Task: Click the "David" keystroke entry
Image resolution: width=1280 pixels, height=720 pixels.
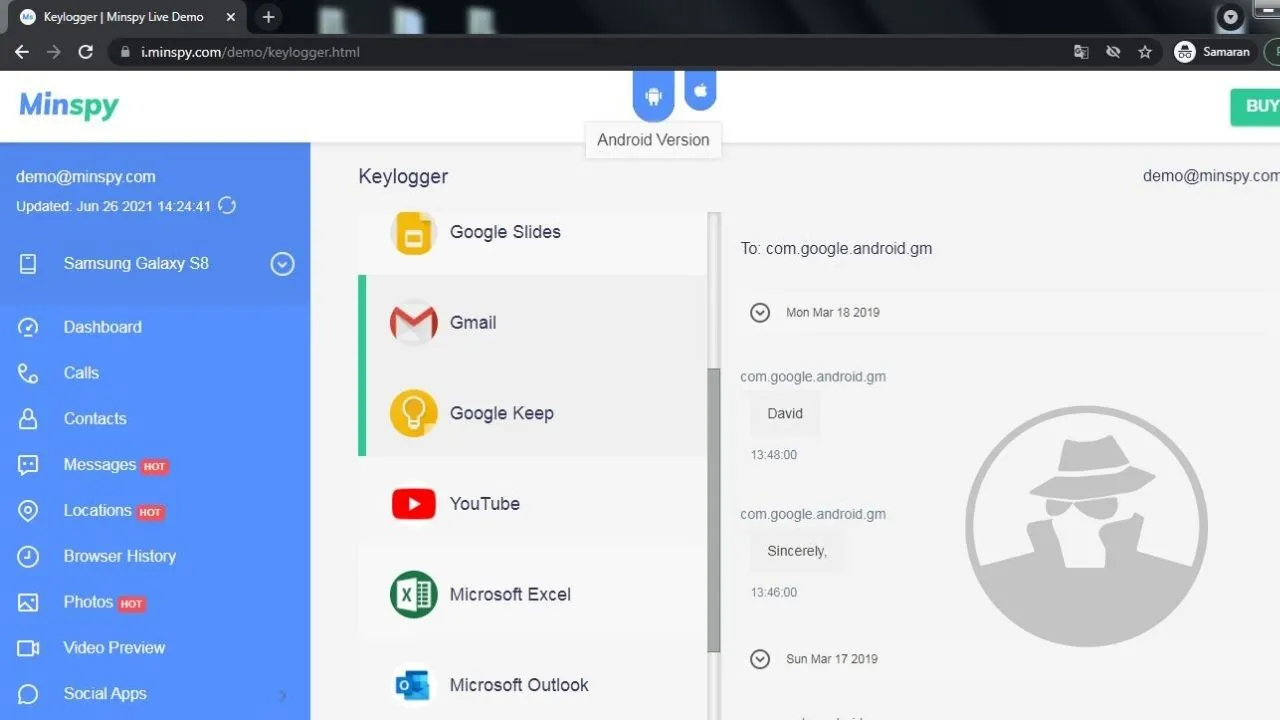Action: pos(785,414)
